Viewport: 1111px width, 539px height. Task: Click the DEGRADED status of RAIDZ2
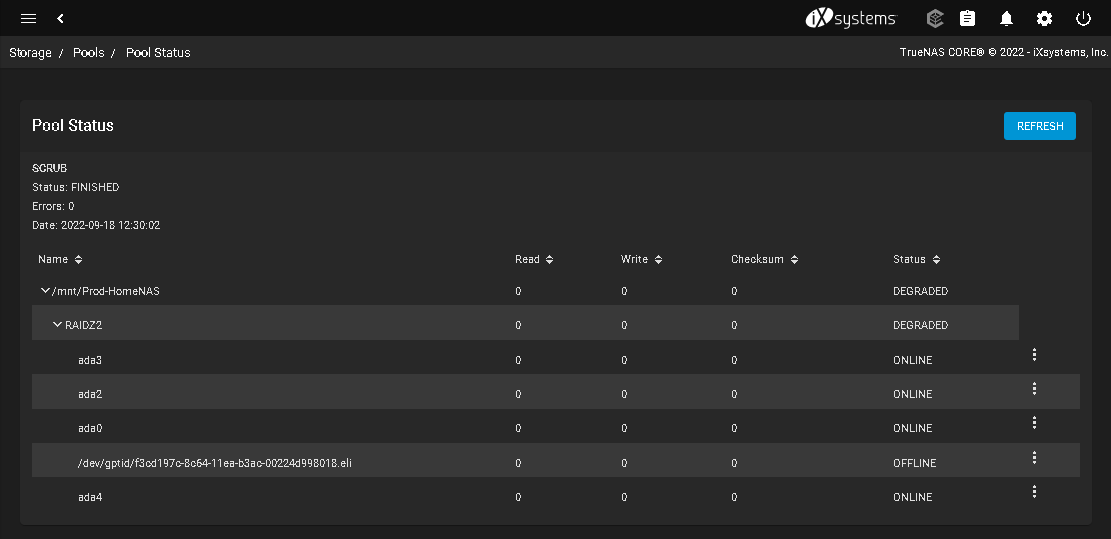920,325
